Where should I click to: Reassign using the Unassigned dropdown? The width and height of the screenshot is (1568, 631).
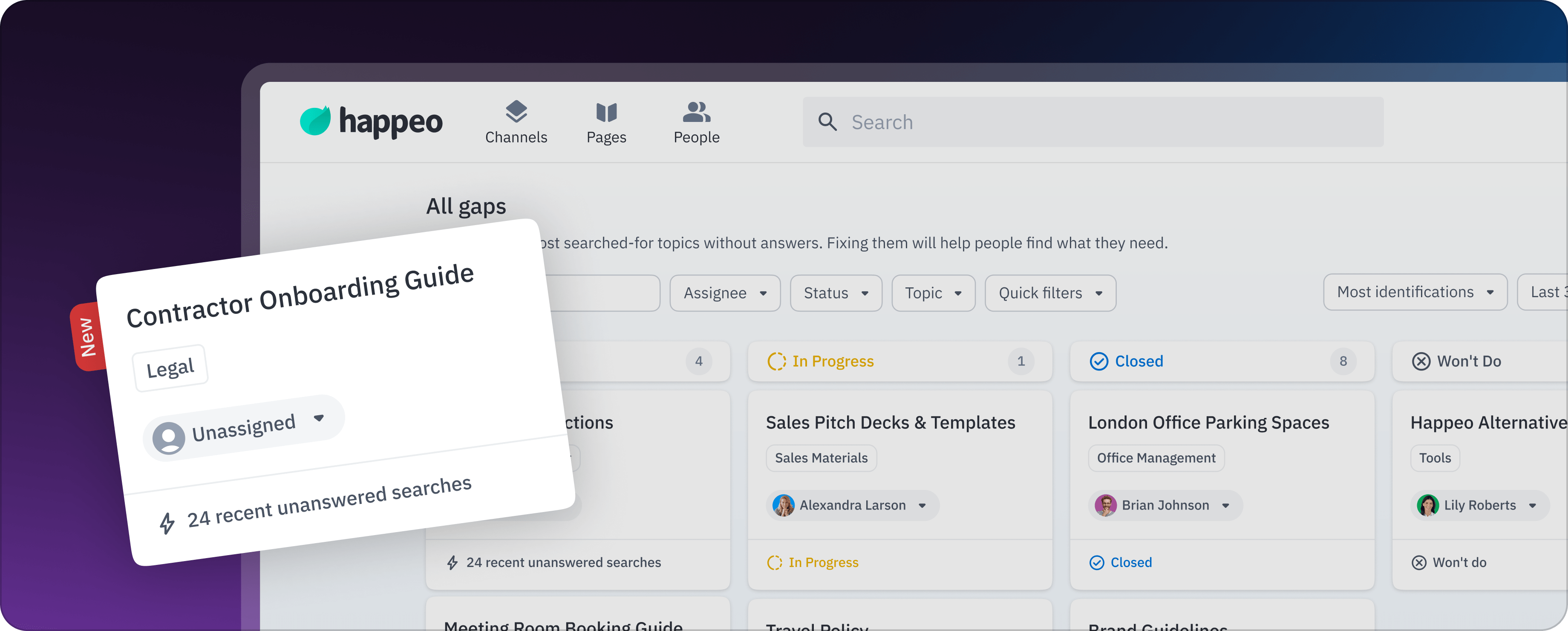click(x=243, y=428)
